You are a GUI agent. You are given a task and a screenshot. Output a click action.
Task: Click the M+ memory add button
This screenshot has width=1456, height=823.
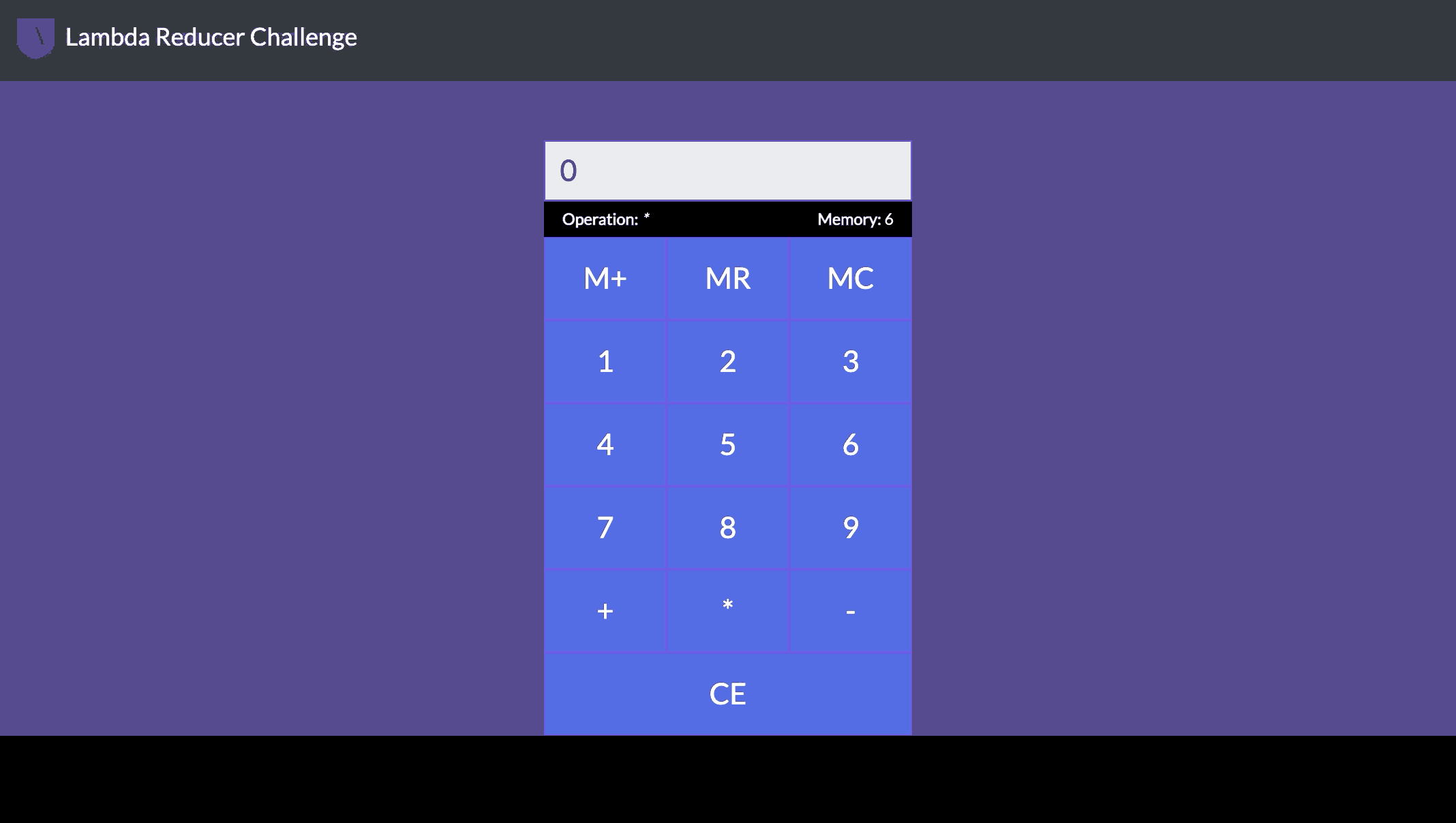604,277
